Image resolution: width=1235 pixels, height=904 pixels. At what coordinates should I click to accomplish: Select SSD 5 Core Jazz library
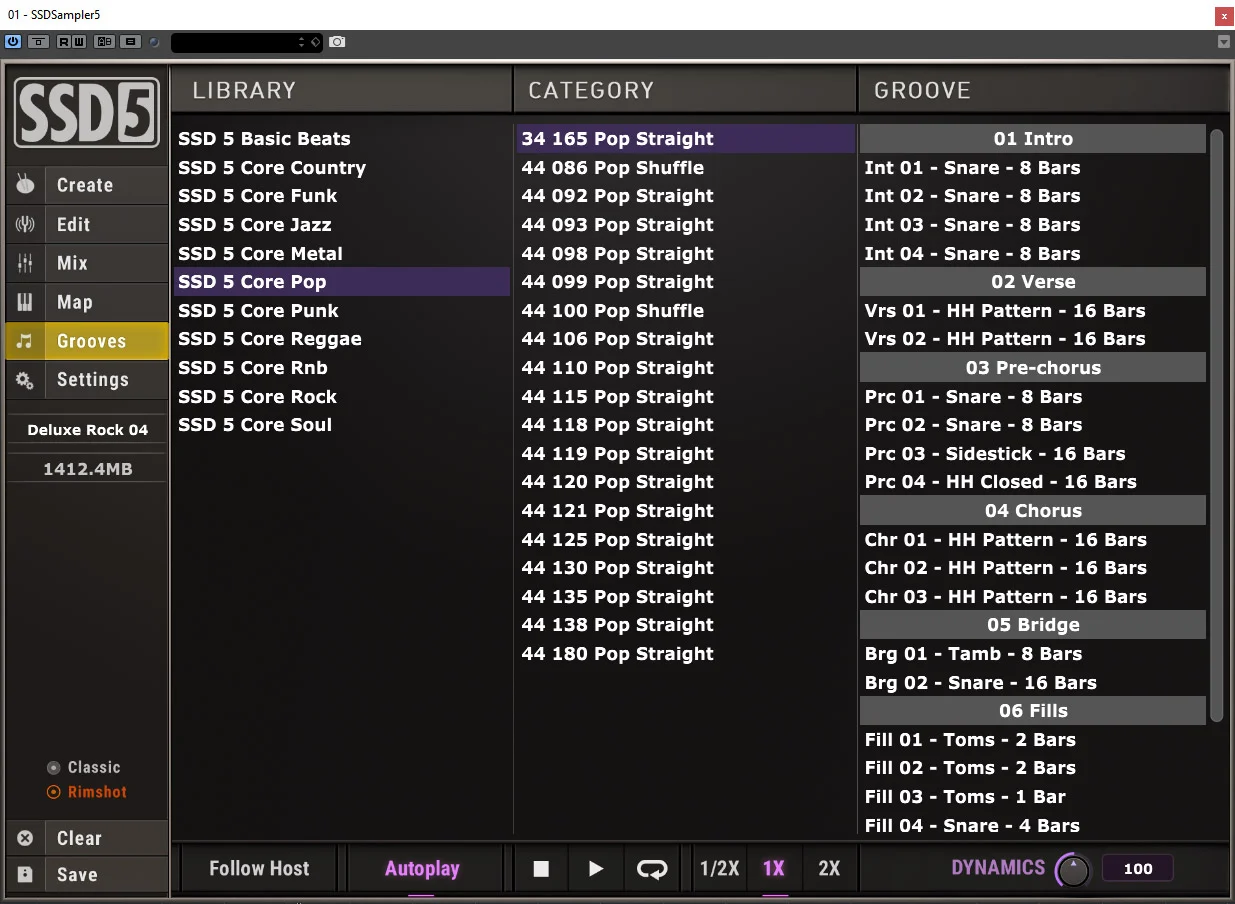pyautogui.click(x=342, y=225)
